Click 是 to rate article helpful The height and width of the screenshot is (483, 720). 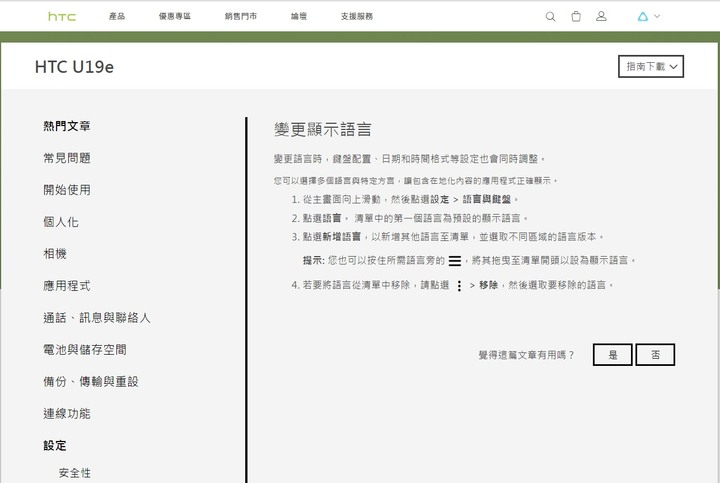click(x=613, y=354)
